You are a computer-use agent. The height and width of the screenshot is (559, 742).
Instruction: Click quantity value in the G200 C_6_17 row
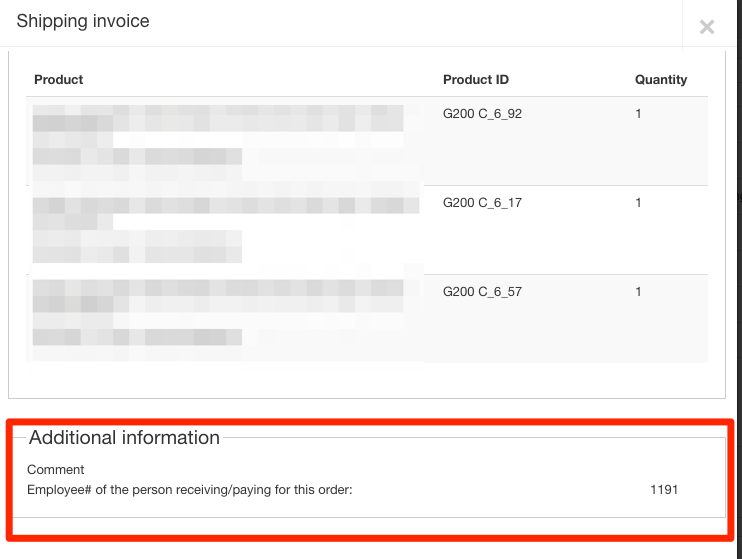pyautogui.click(x=638, y=203)
